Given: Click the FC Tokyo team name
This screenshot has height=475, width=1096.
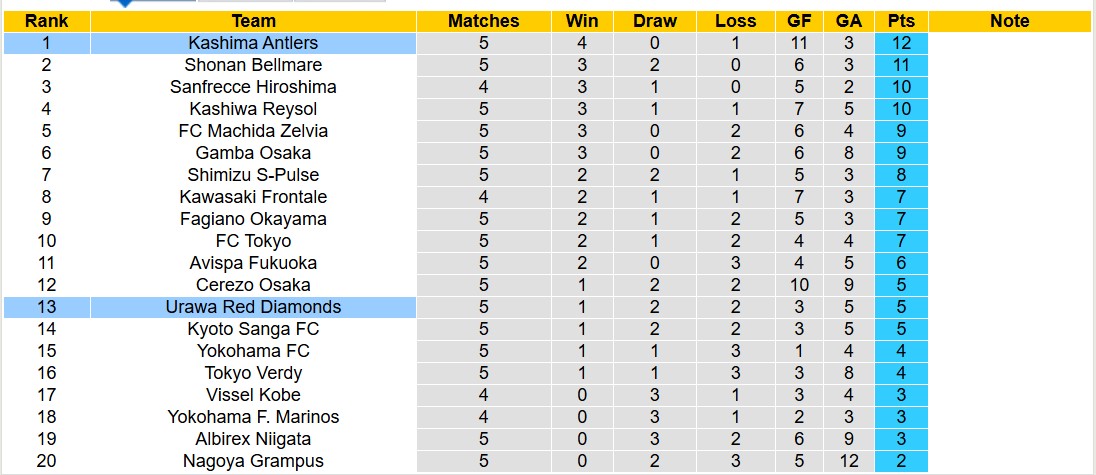Looking at the screenshot, I should pyautogui.click(x=253, y=241).
